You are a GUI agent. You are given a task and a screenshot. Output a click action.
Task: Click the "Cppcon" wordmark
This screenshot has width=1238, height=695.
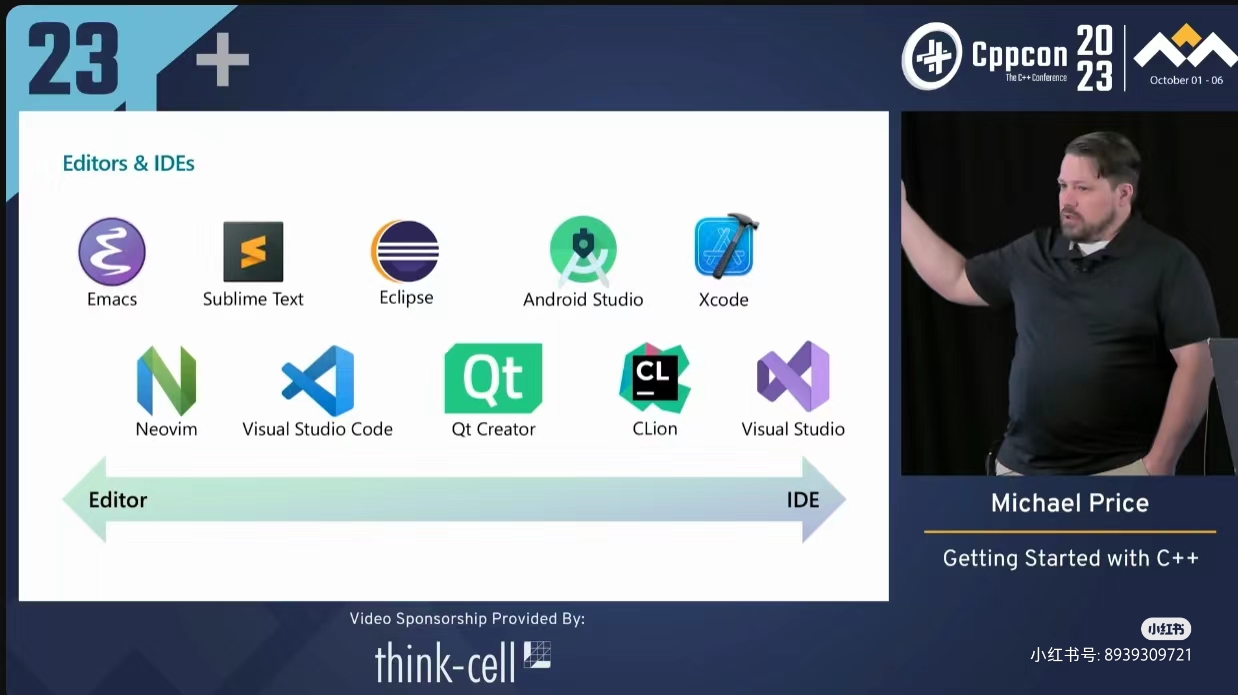point(1019,54)
